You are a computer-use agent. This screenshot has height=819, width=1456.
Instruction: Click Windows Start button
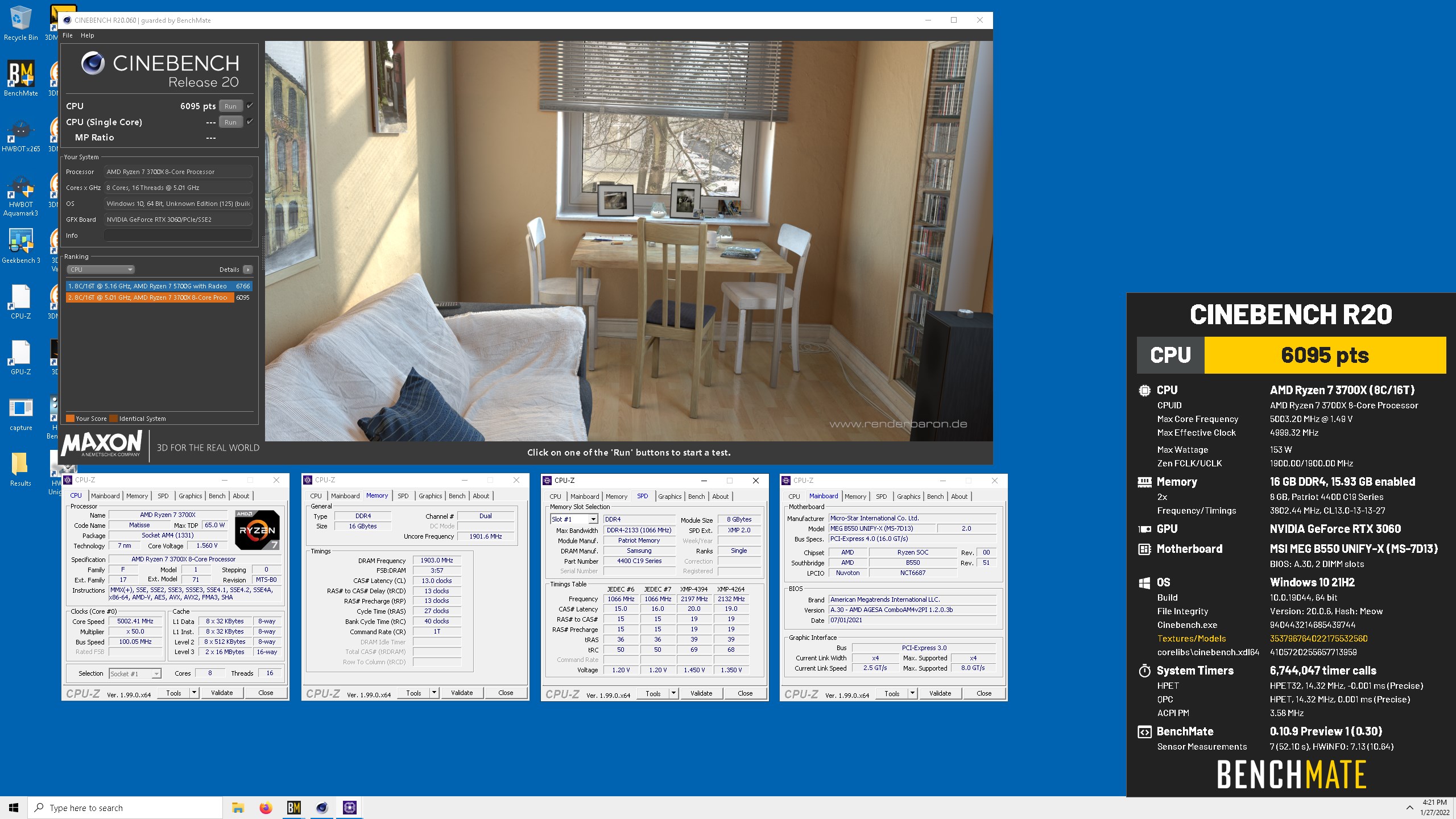click(14, 808)
